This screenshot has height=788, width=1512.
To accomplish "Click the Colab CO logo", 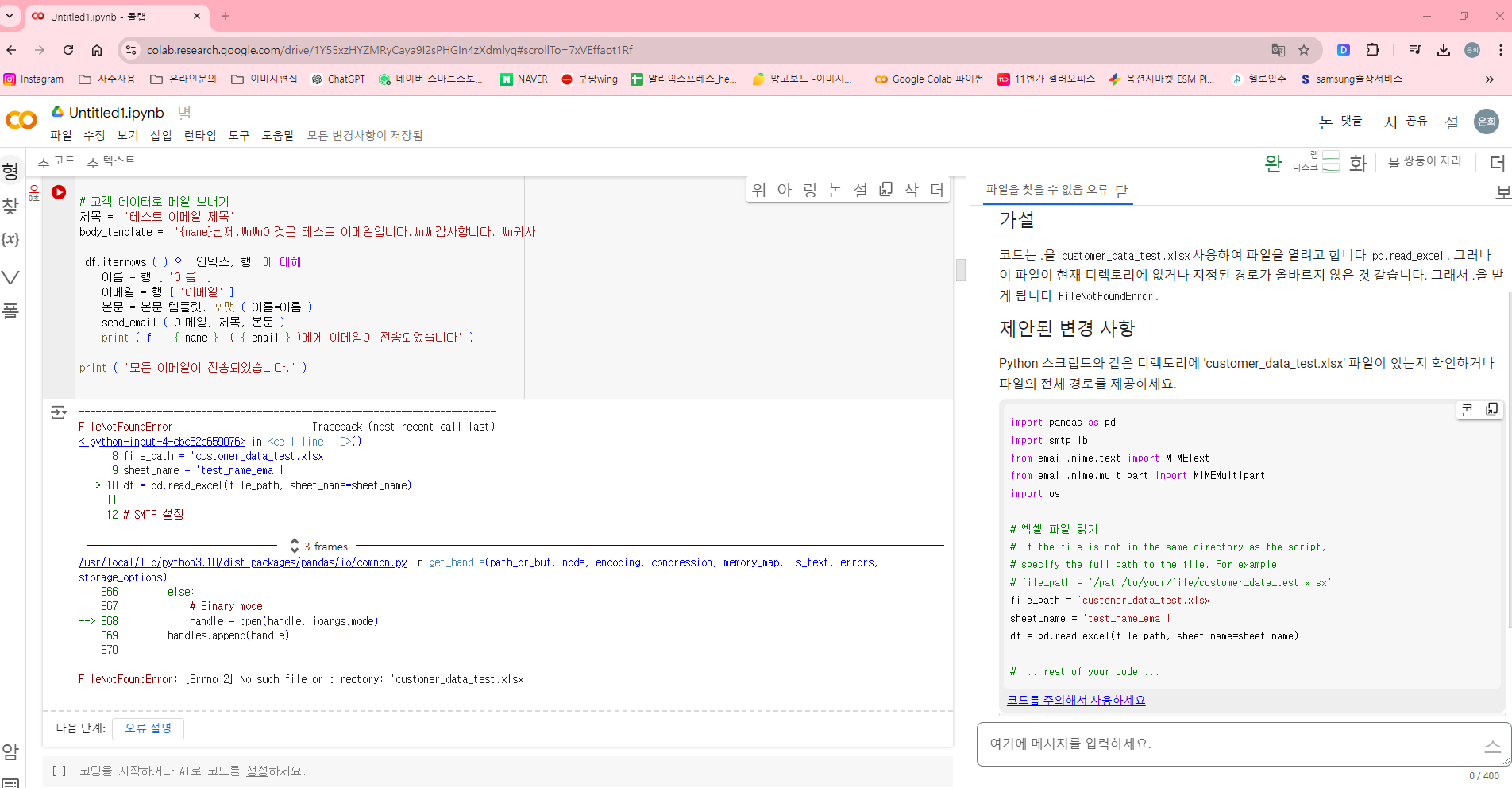I will pyautogui.click(x=21, y=120).
